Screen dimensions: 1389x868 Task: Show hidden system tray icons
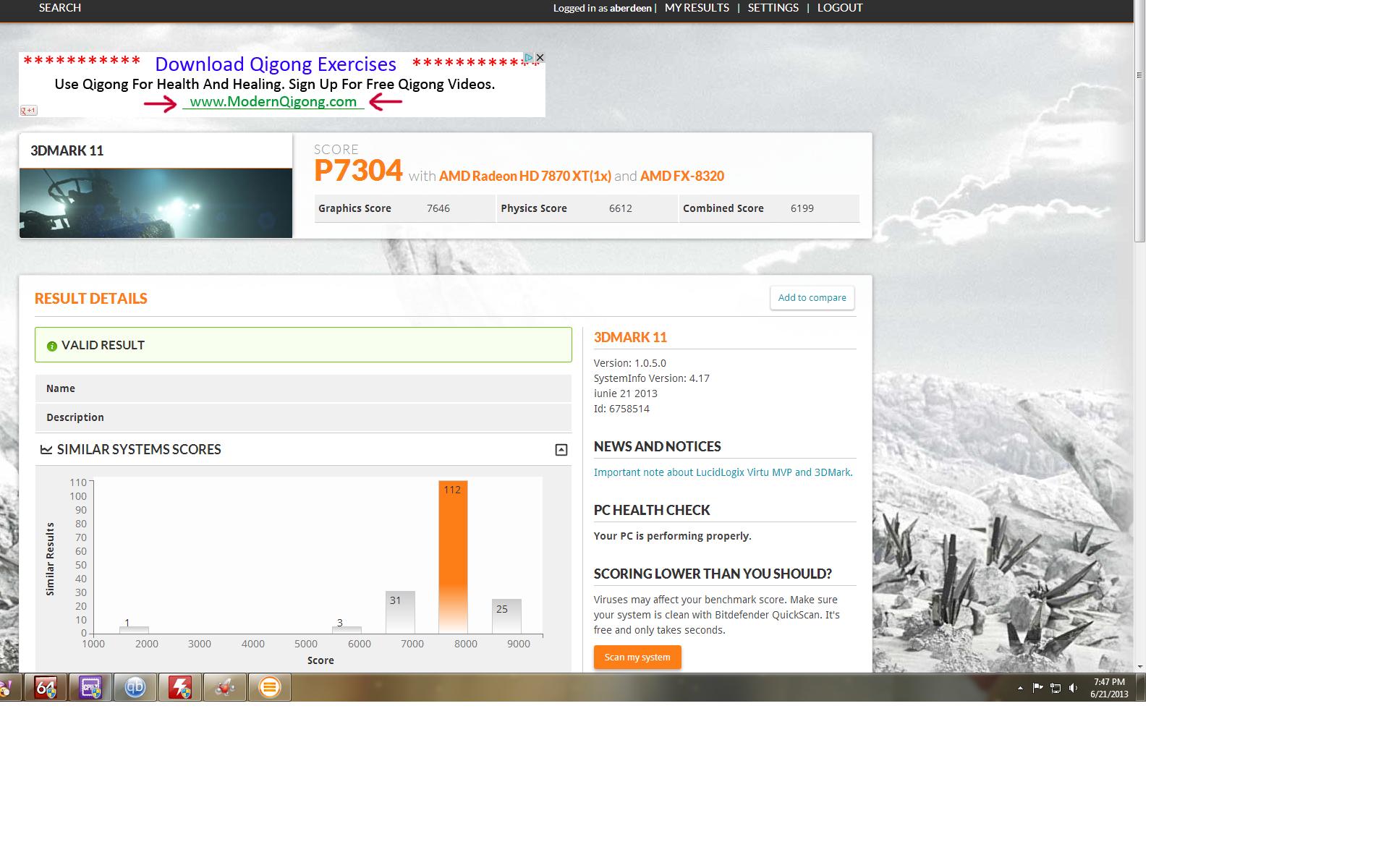(x=1020, y=688)
